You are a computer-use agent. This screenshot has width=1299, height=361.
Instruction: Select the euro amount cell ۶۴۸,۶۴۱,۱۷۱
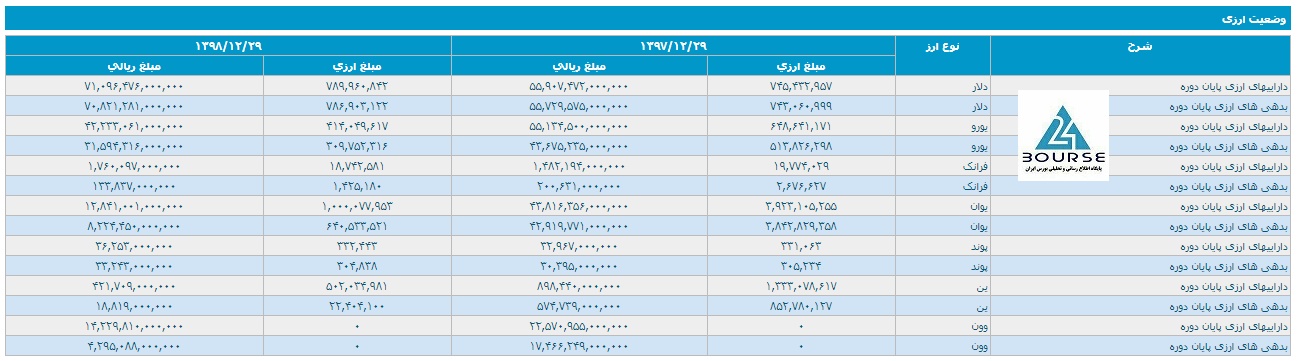click(x=801, y=126)
